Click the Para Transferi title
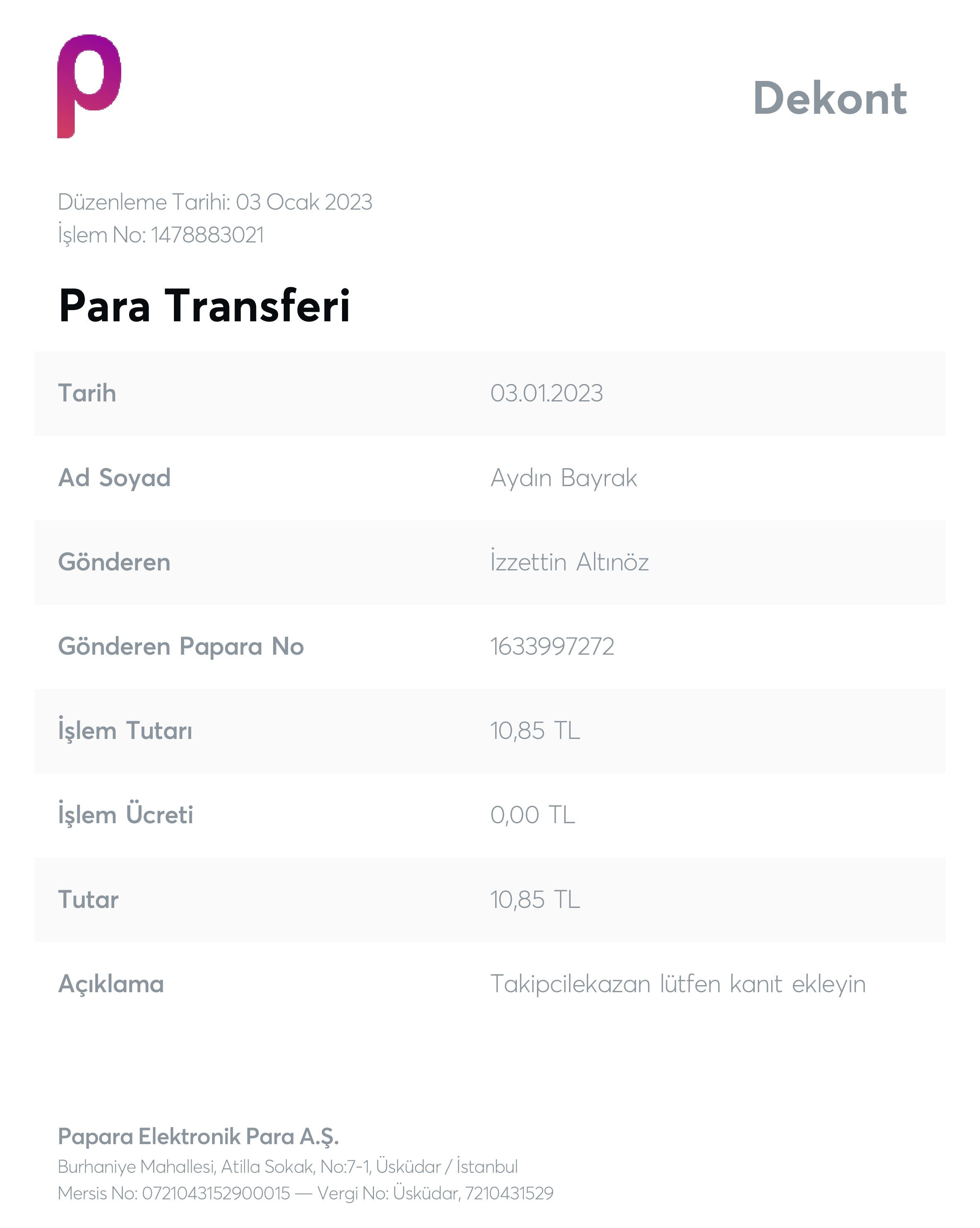The width and height of the screenshot is (980, 1228). pos(204,306)
